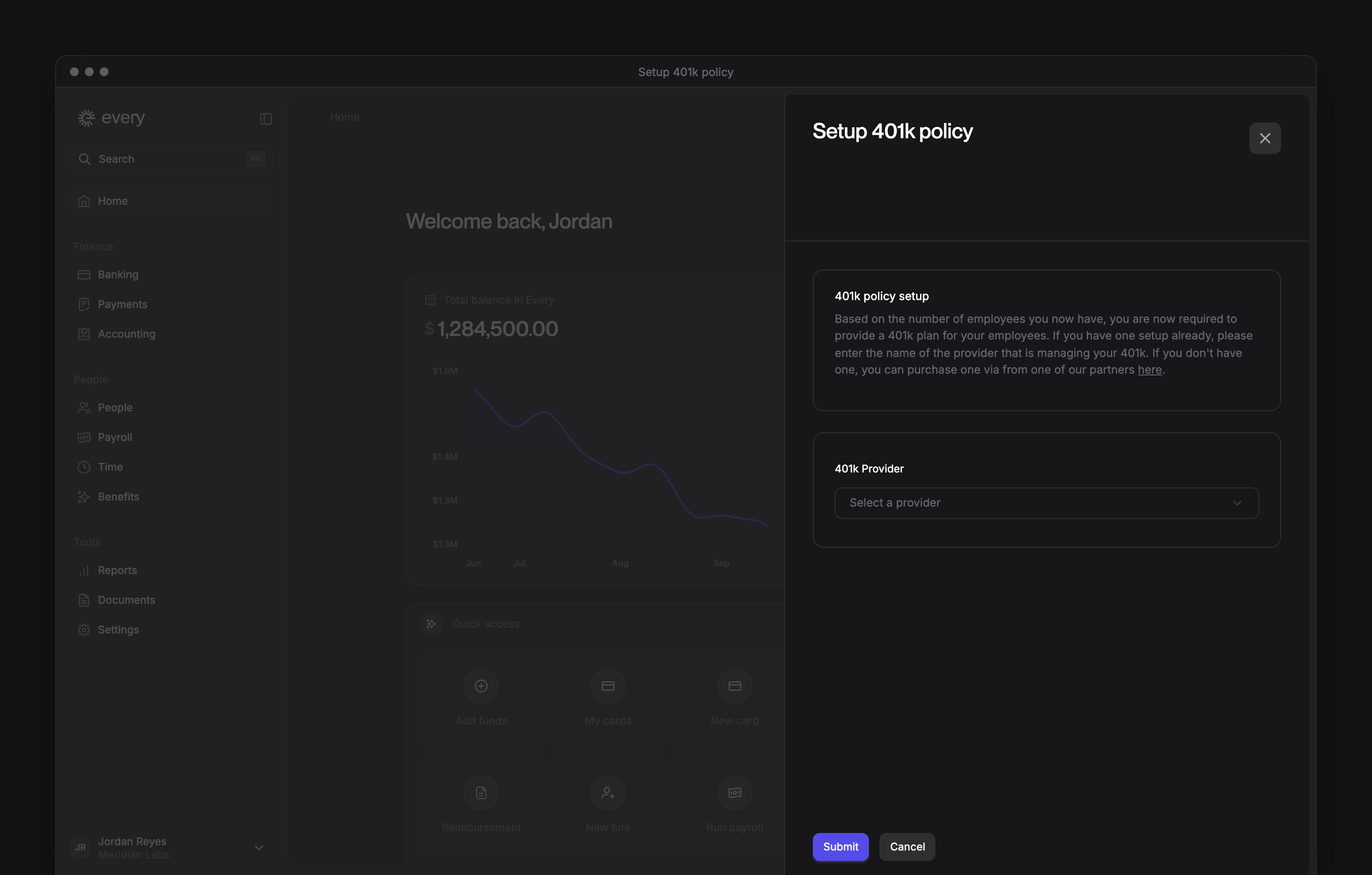
Task: Focus the Search field in sidebar
Action: 171,159
